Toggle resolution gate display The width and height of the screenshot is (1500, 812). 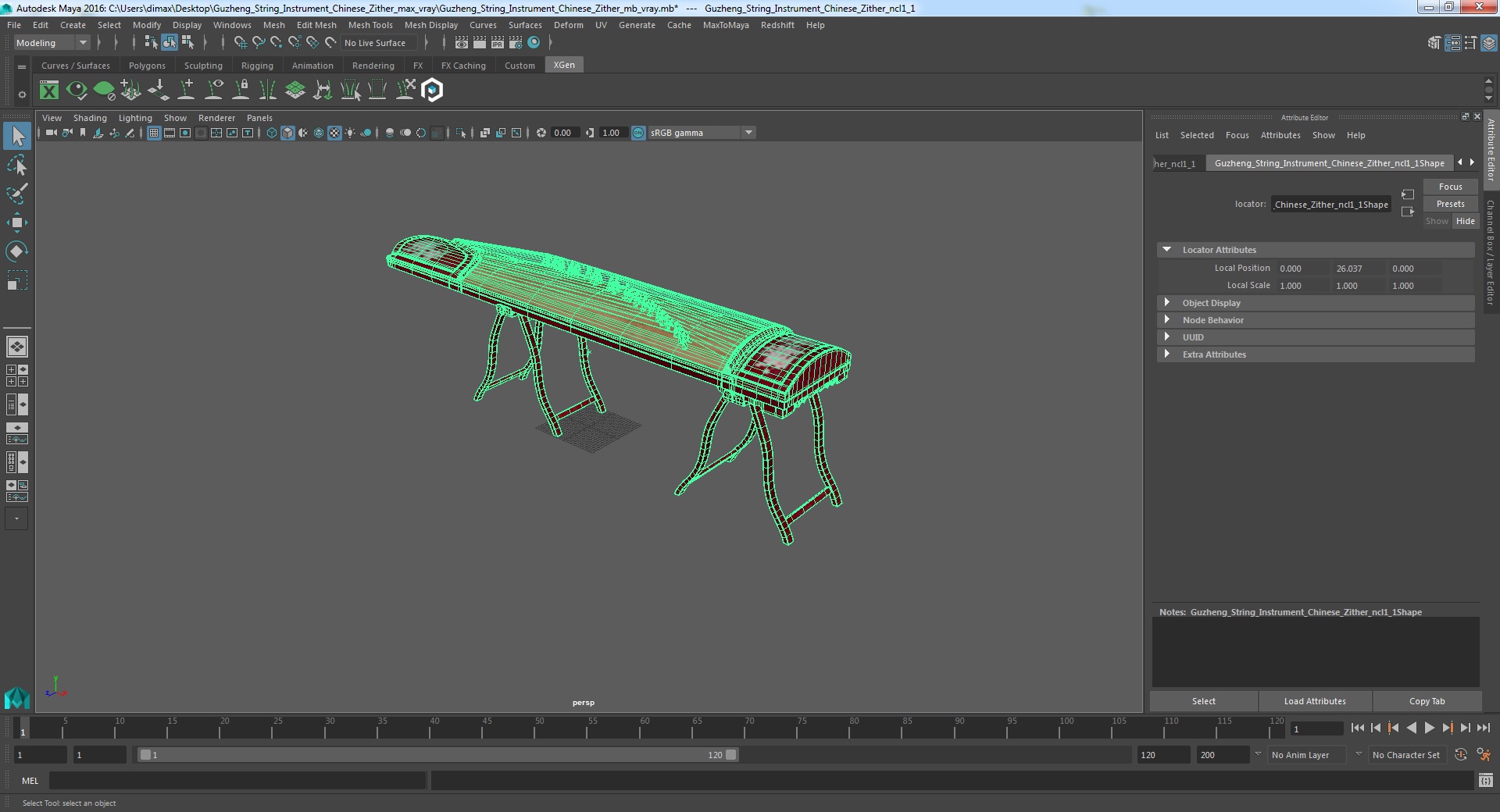pyautogui.click(x=185, y=133)
